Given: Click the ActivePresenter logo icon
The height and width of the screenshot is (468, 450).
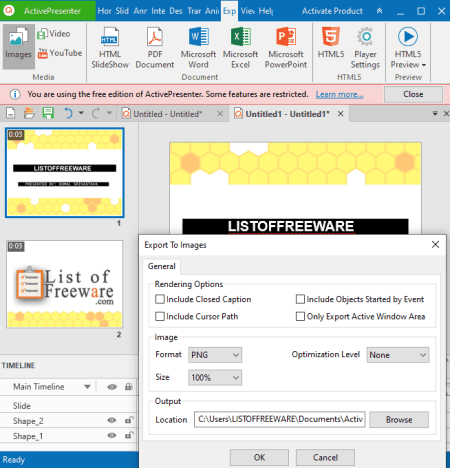Looking at the screenshot, I should click(9, 11).
